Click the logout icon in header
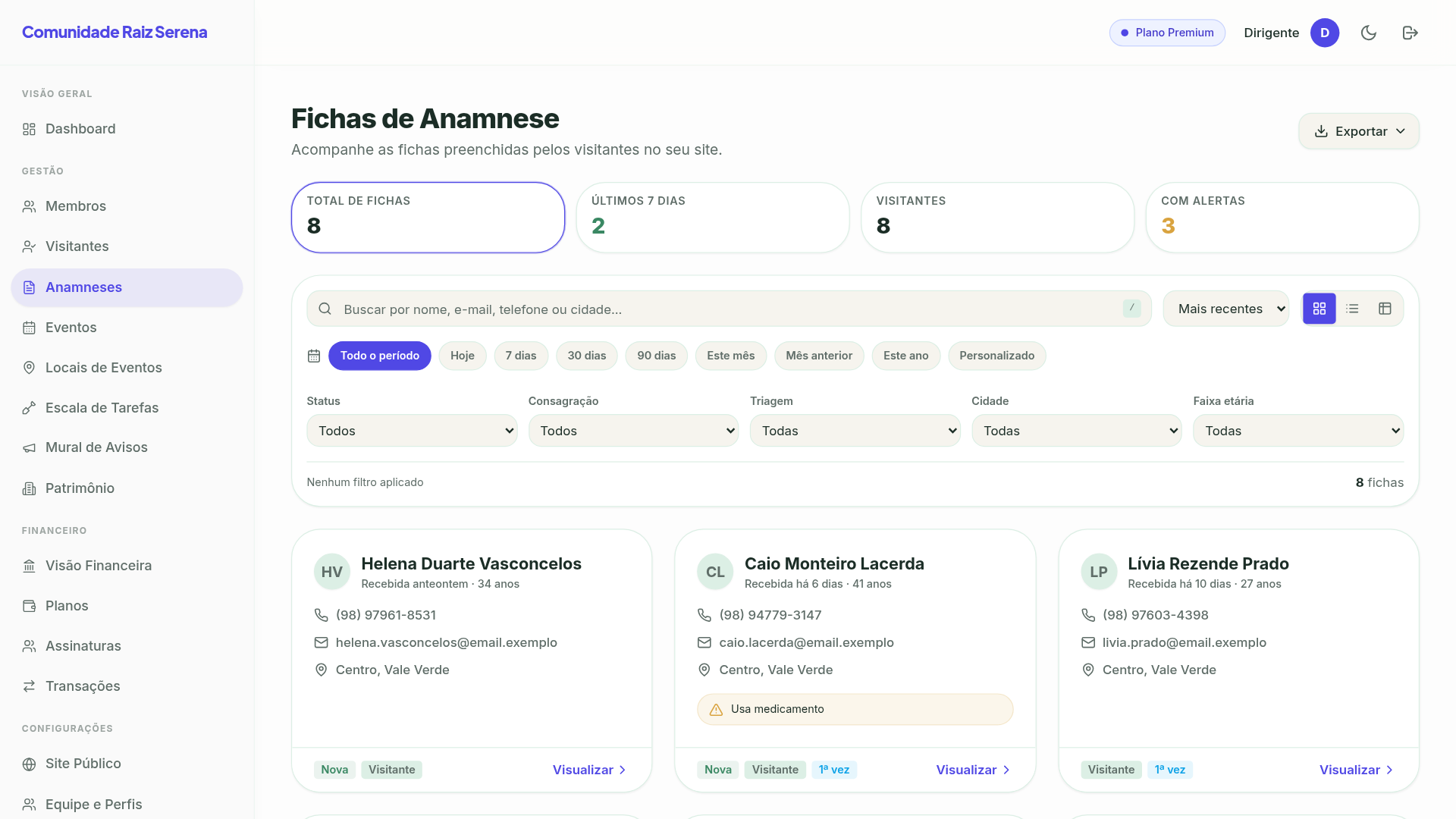Viewport: 1456px width, 819px height. 1410,33
